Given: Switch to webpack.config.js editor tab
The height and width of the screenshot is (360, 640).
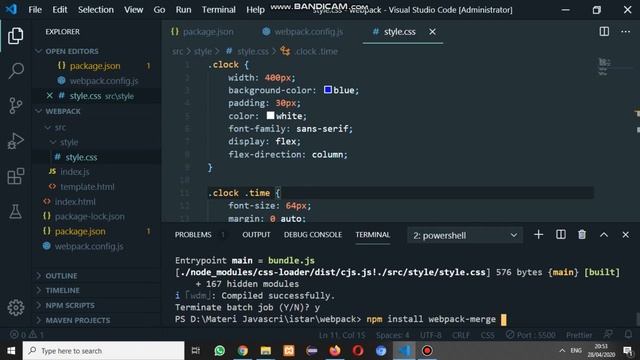Looking at the screenshot, I should tap(303, 31).
